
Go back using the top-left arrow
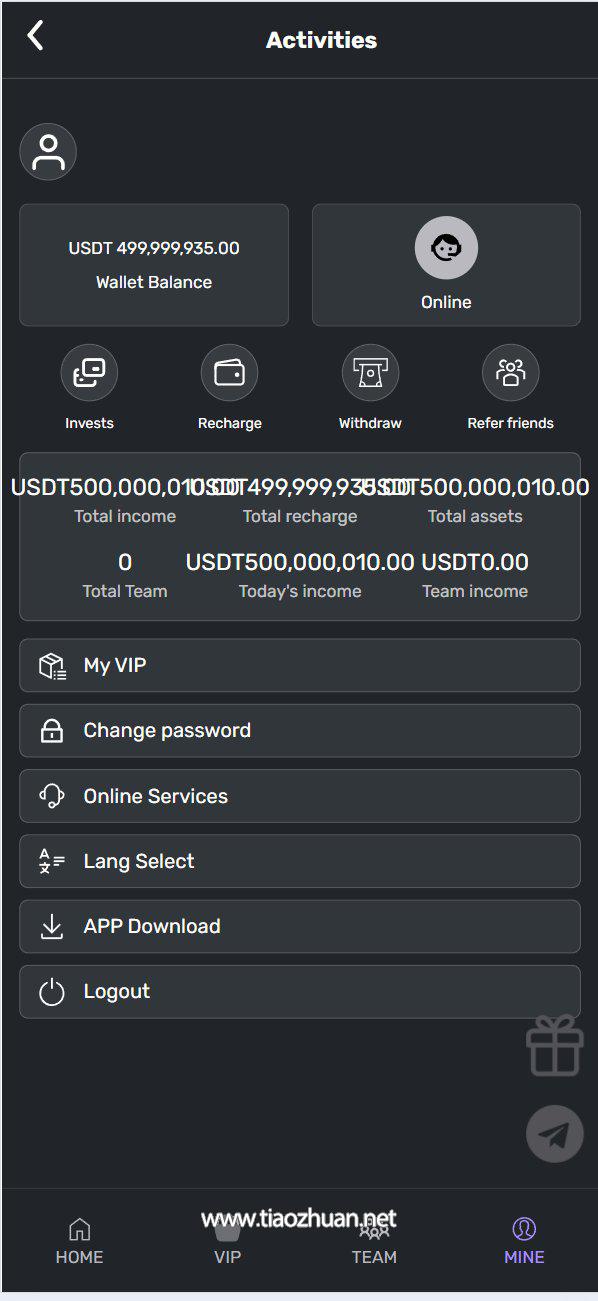36,36
